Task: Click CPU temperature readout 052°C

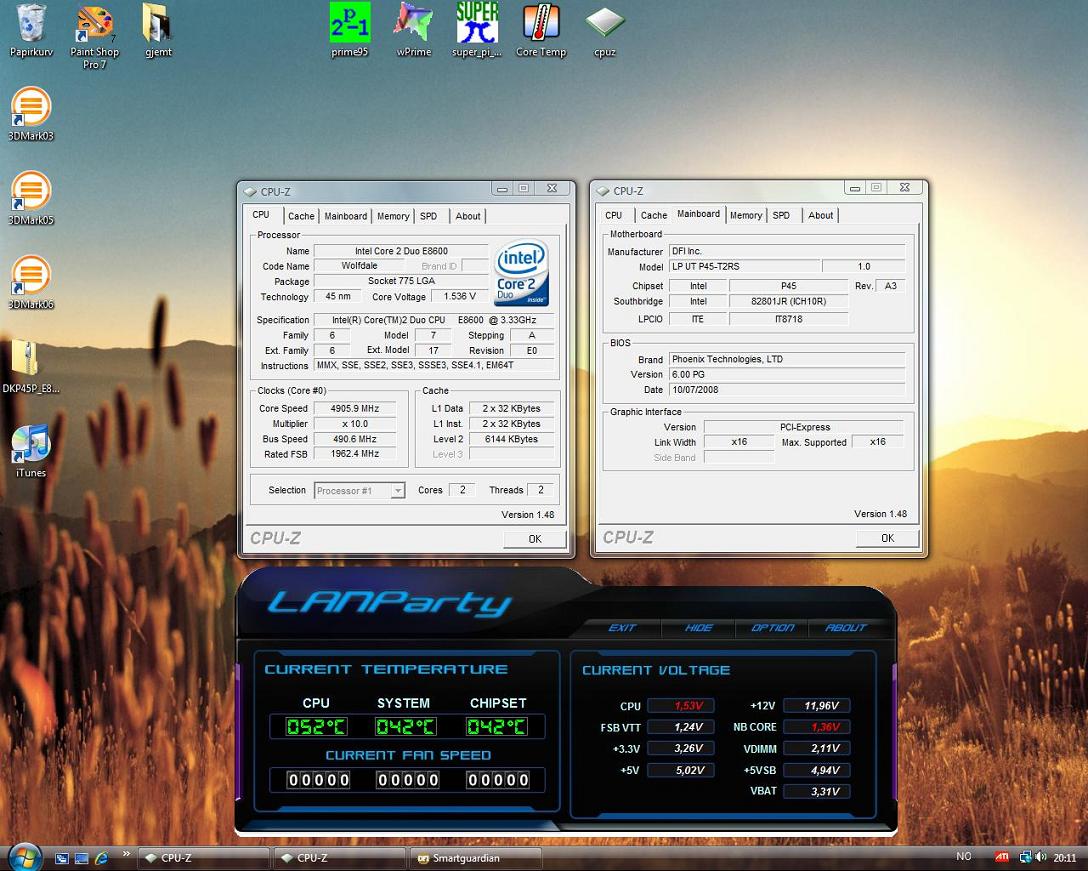Action: [x=316, y=727]
